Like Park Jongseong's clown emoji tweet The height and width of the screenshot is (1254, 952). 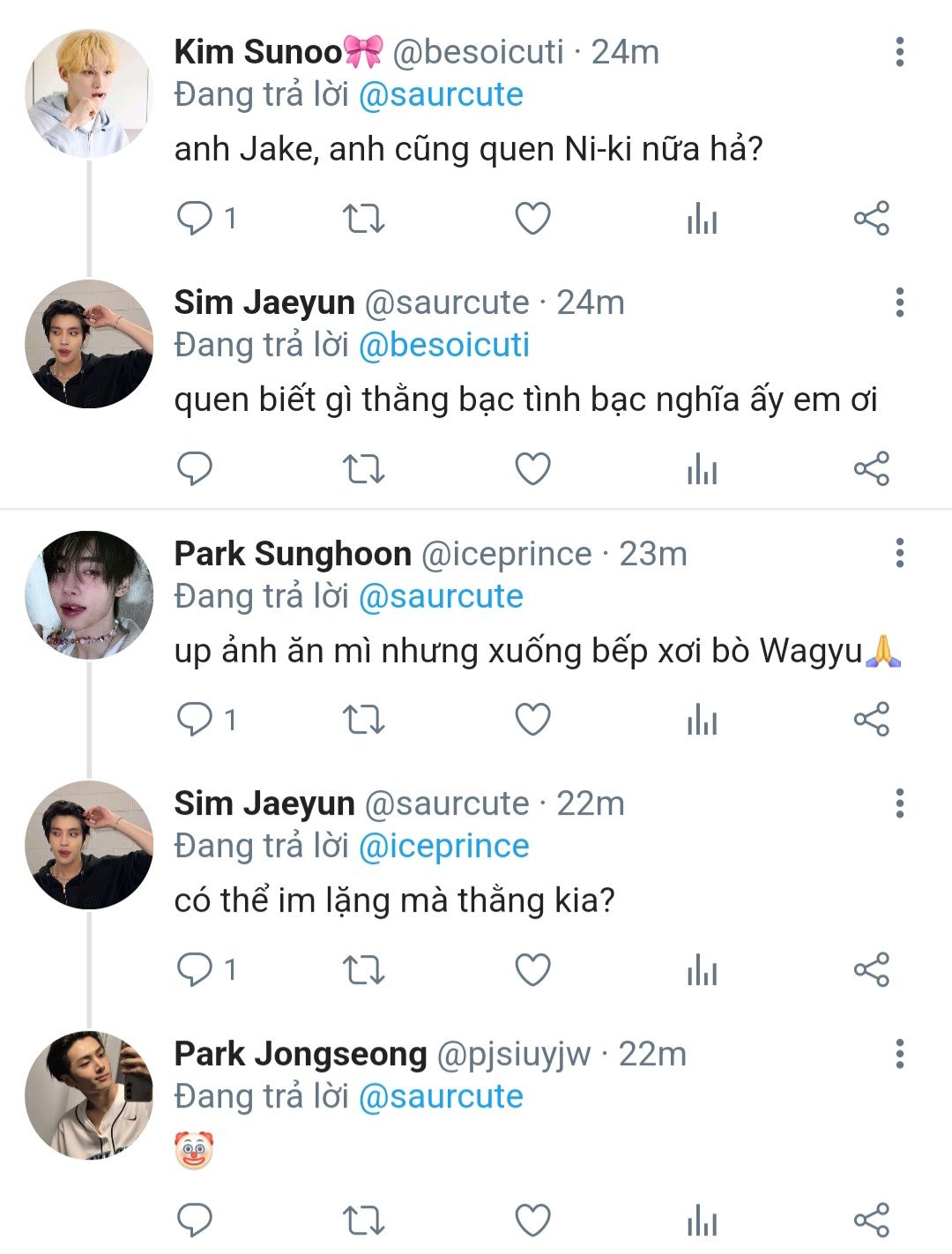coord(532,1220)
